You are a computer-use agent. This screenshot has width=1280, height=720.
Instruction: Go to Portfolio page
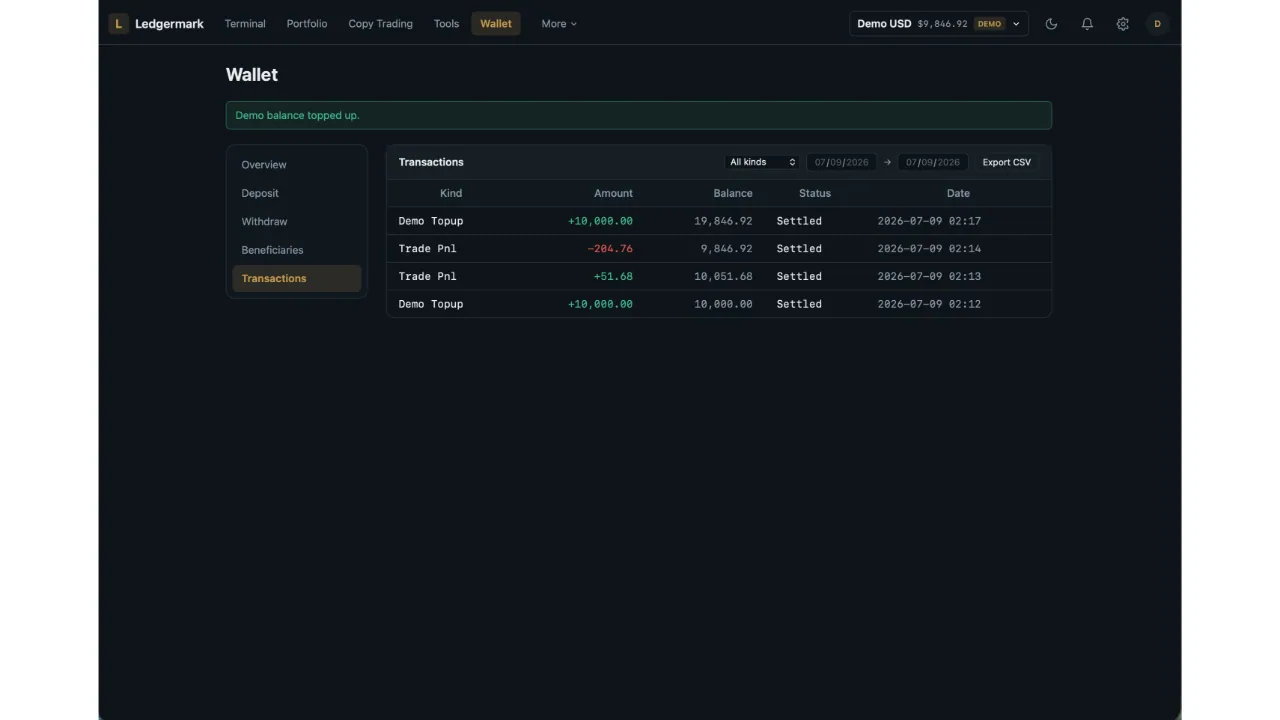click(307, 24)
